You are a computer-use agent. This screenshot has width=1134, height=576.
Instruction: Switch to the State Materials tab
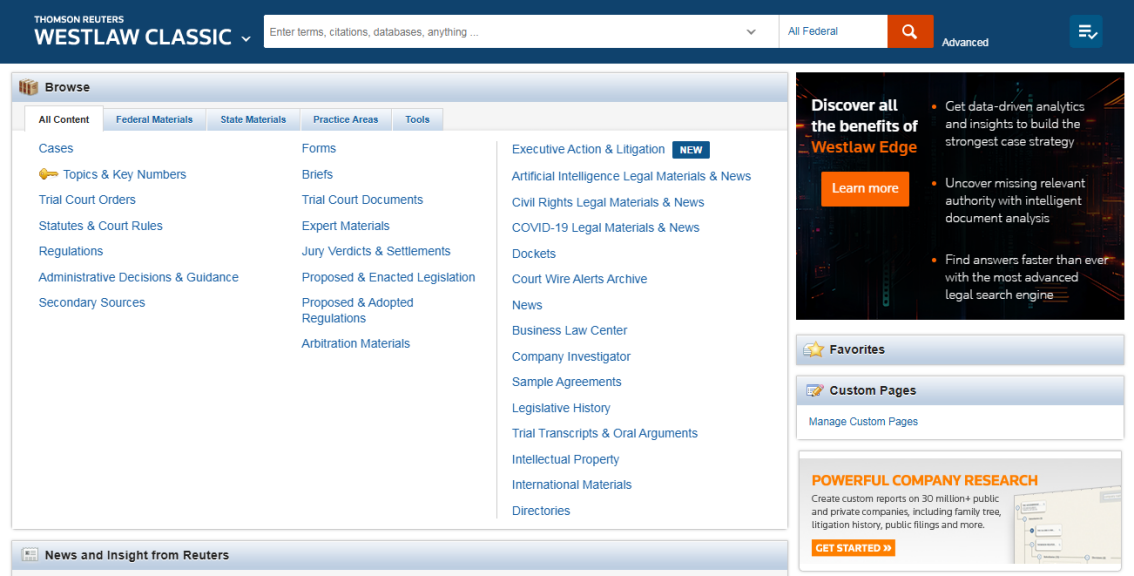pos(253,119)
